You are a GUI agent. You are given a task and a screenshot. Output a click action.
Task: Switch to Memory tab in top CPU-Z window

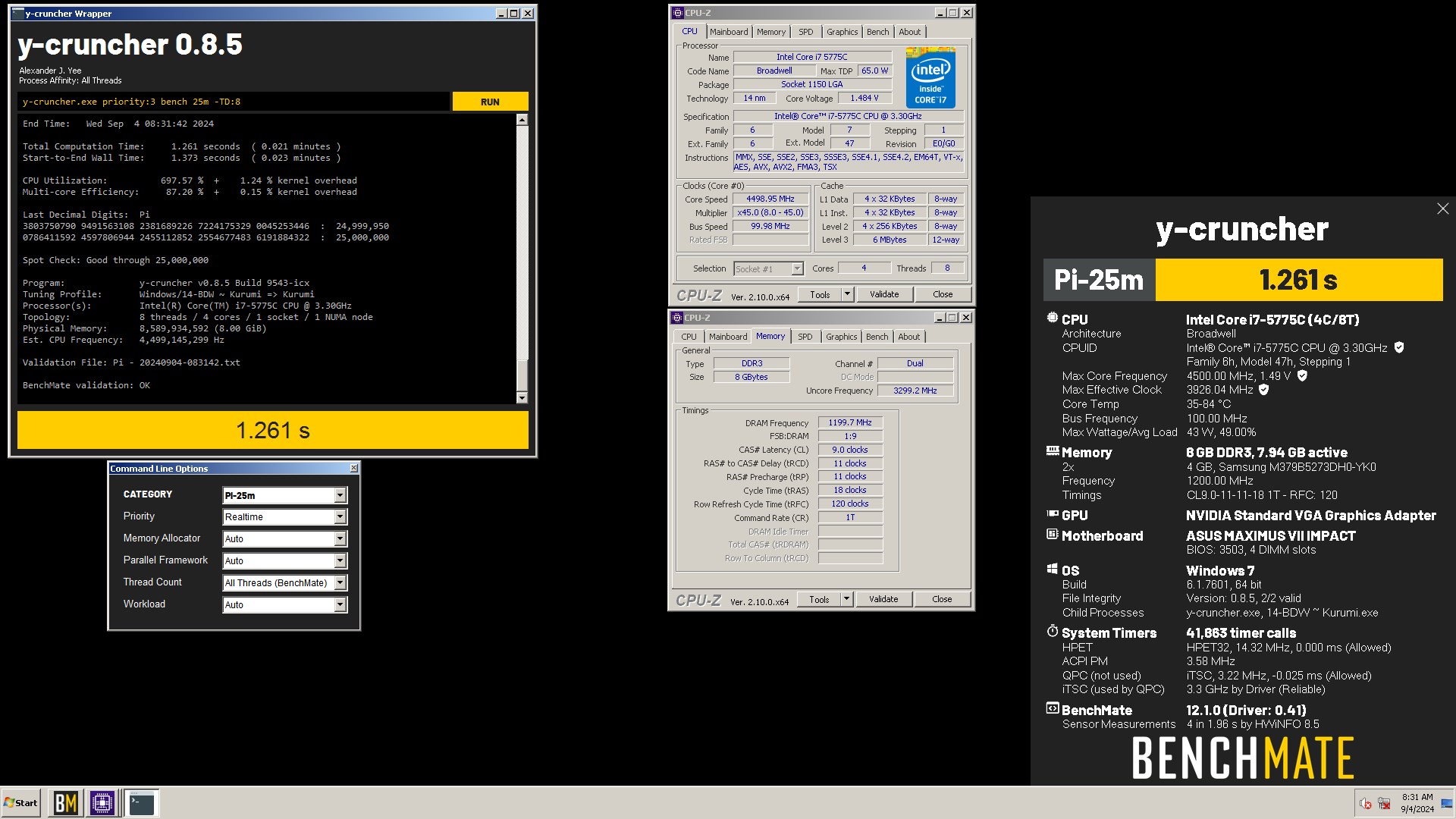point(771,32)
